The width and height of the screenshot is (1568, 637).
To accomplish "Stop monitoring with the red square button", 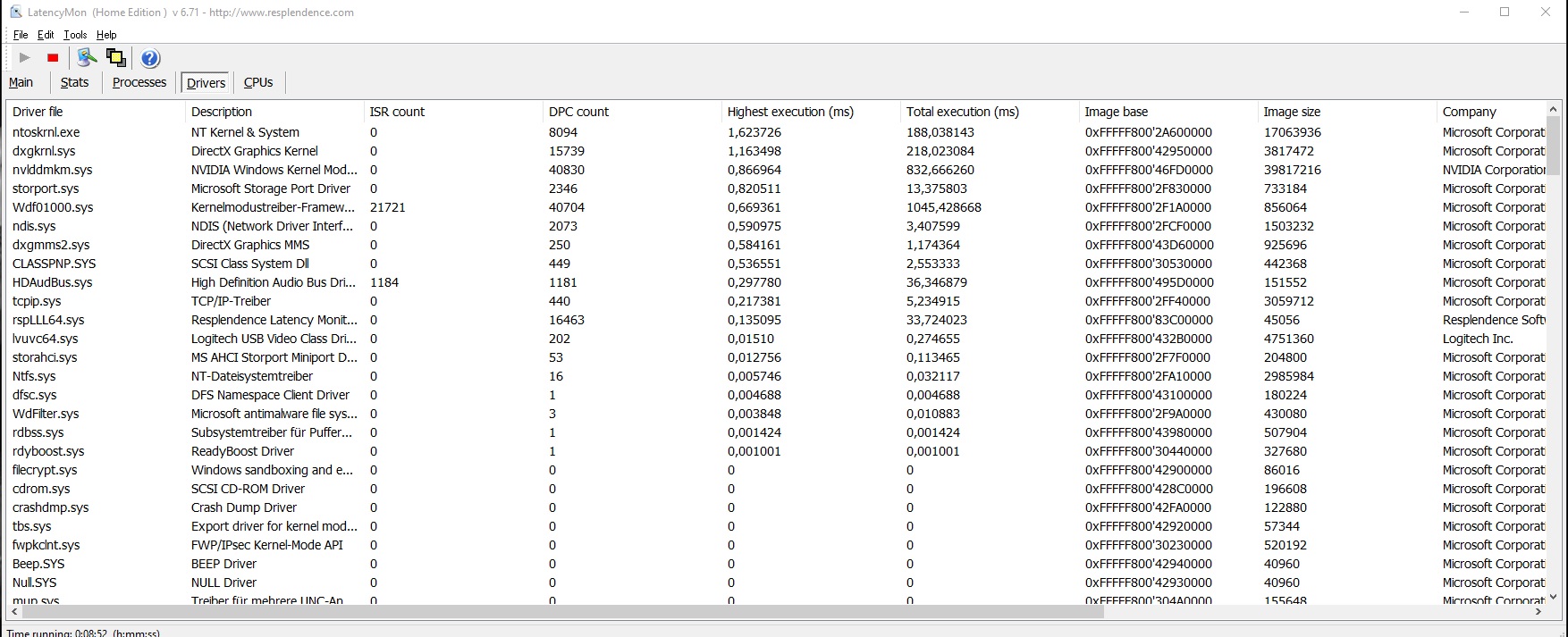I will (53, 58).
